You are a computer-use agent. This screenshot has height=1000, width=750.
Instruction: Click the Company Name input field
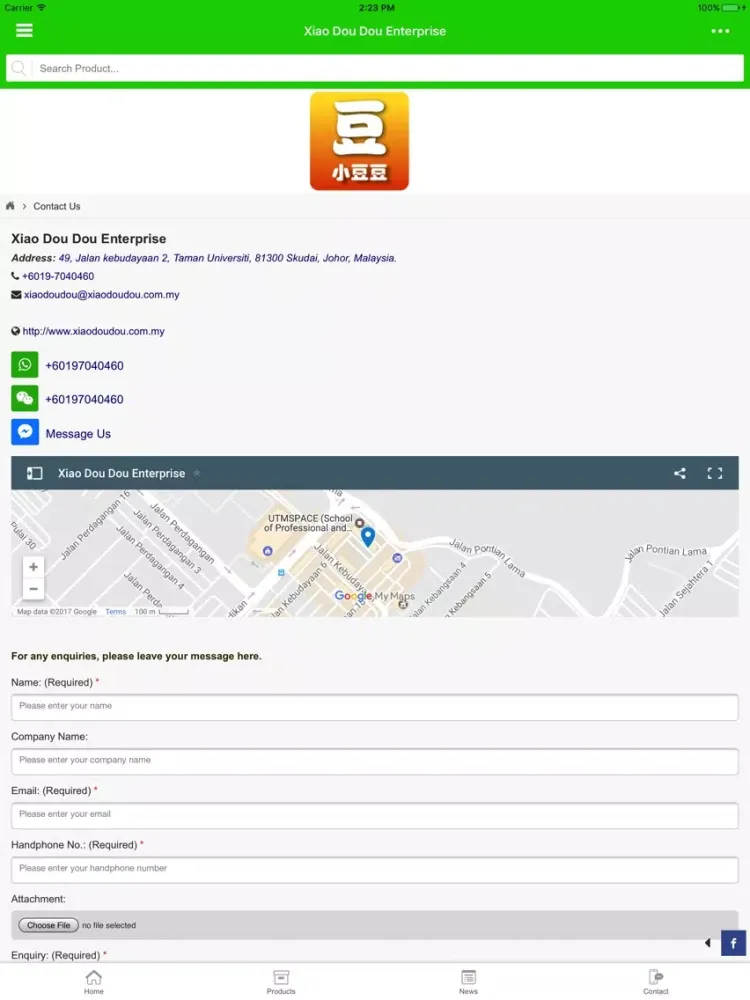pos(374,761)
